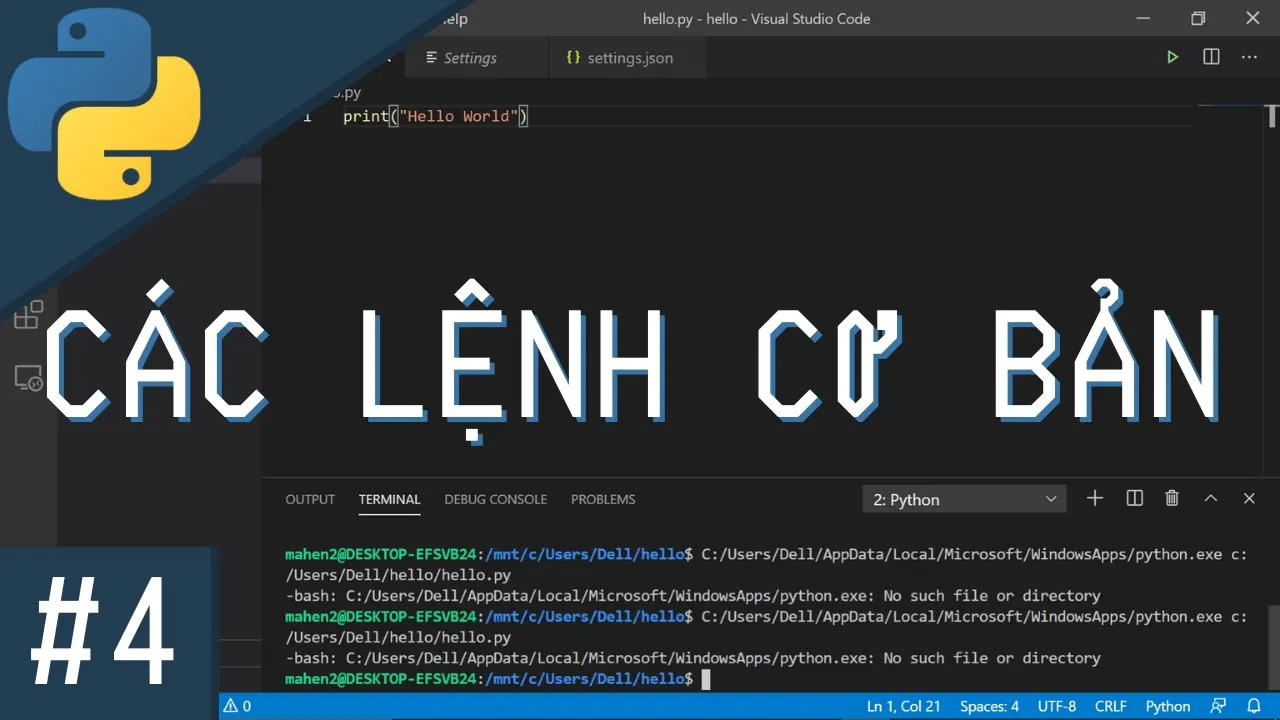Kill the terminal with the trash icon
Screen dimensions: 1280x720
(1172, 498)
